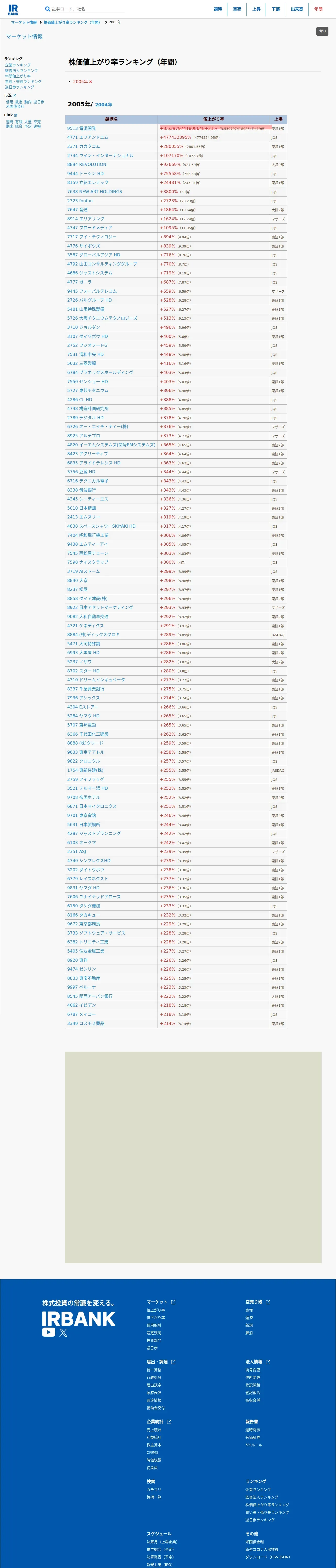
Task: Click external link icon beside 企業統計
Action: coord(169,1422)
